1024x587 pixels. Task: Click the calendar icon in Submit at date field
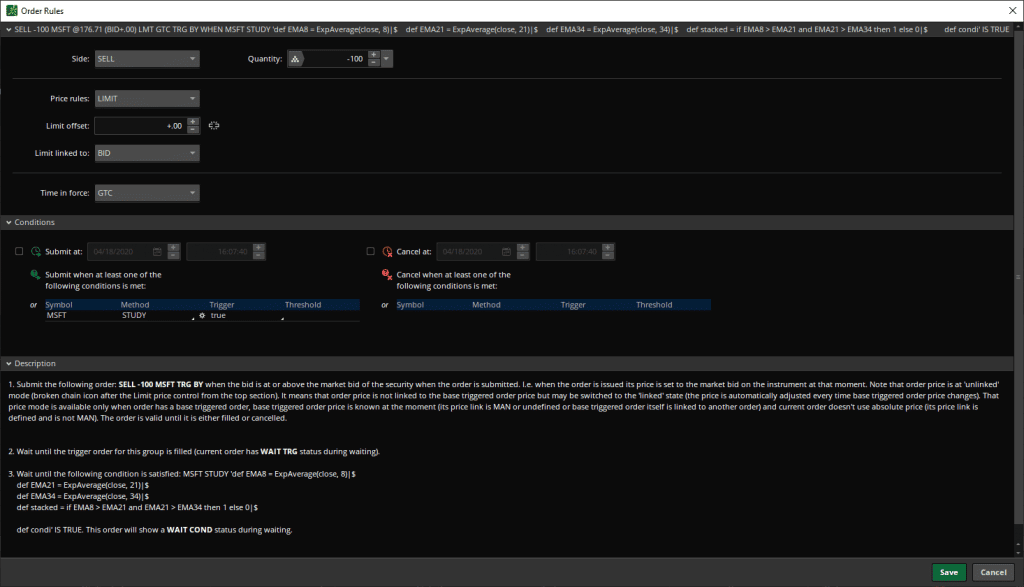click(x=157, y=251)
